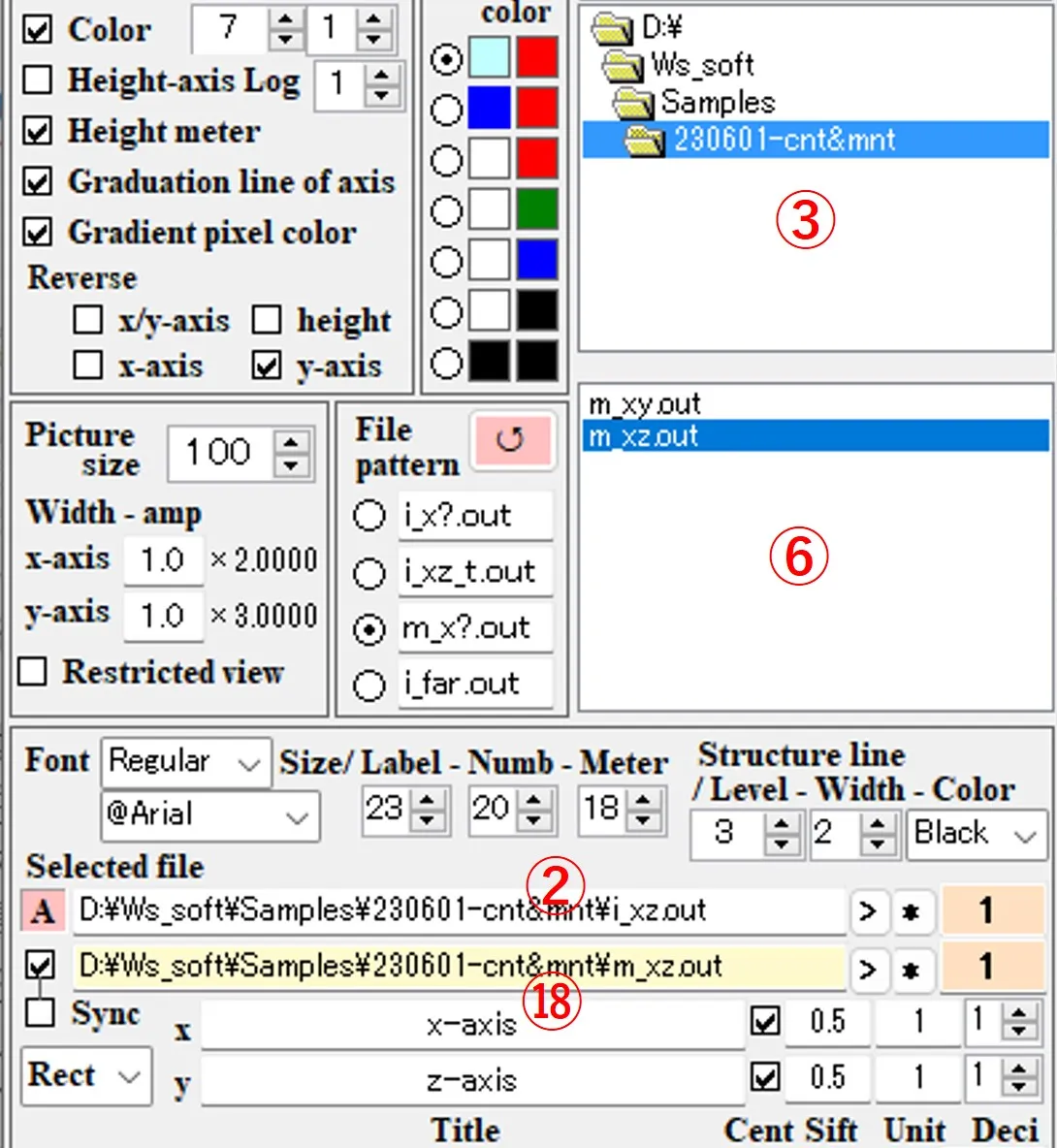The width and height of the screenshot is (1057, 1148).
Task: Check Reverse x/y-axis checkbox
Action: point(88,320)
